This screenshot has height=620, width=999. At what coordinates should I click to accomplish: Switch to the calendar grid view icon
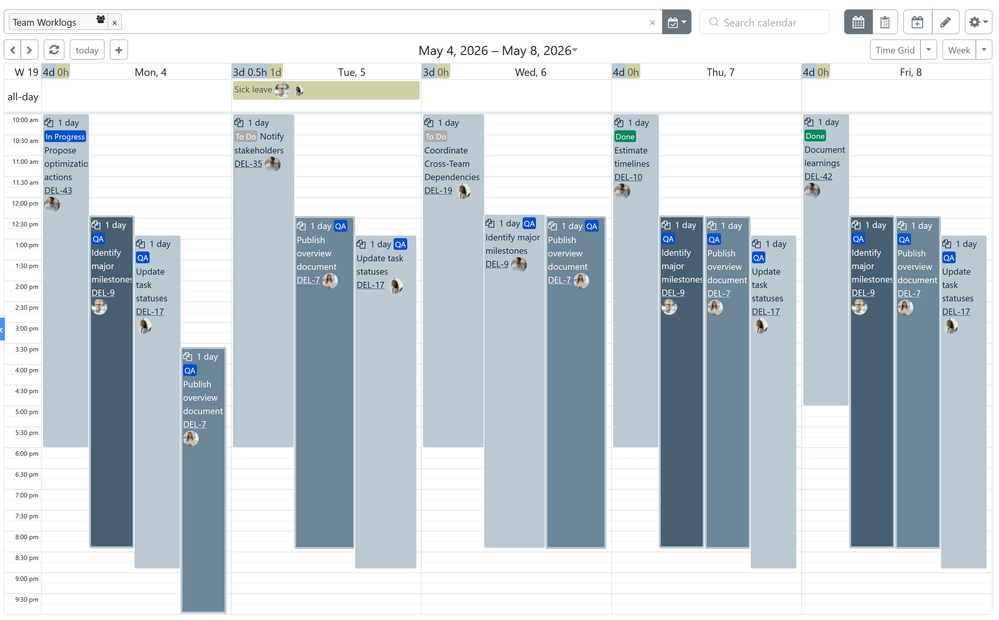pyautogui.click(x=858, y=22)
